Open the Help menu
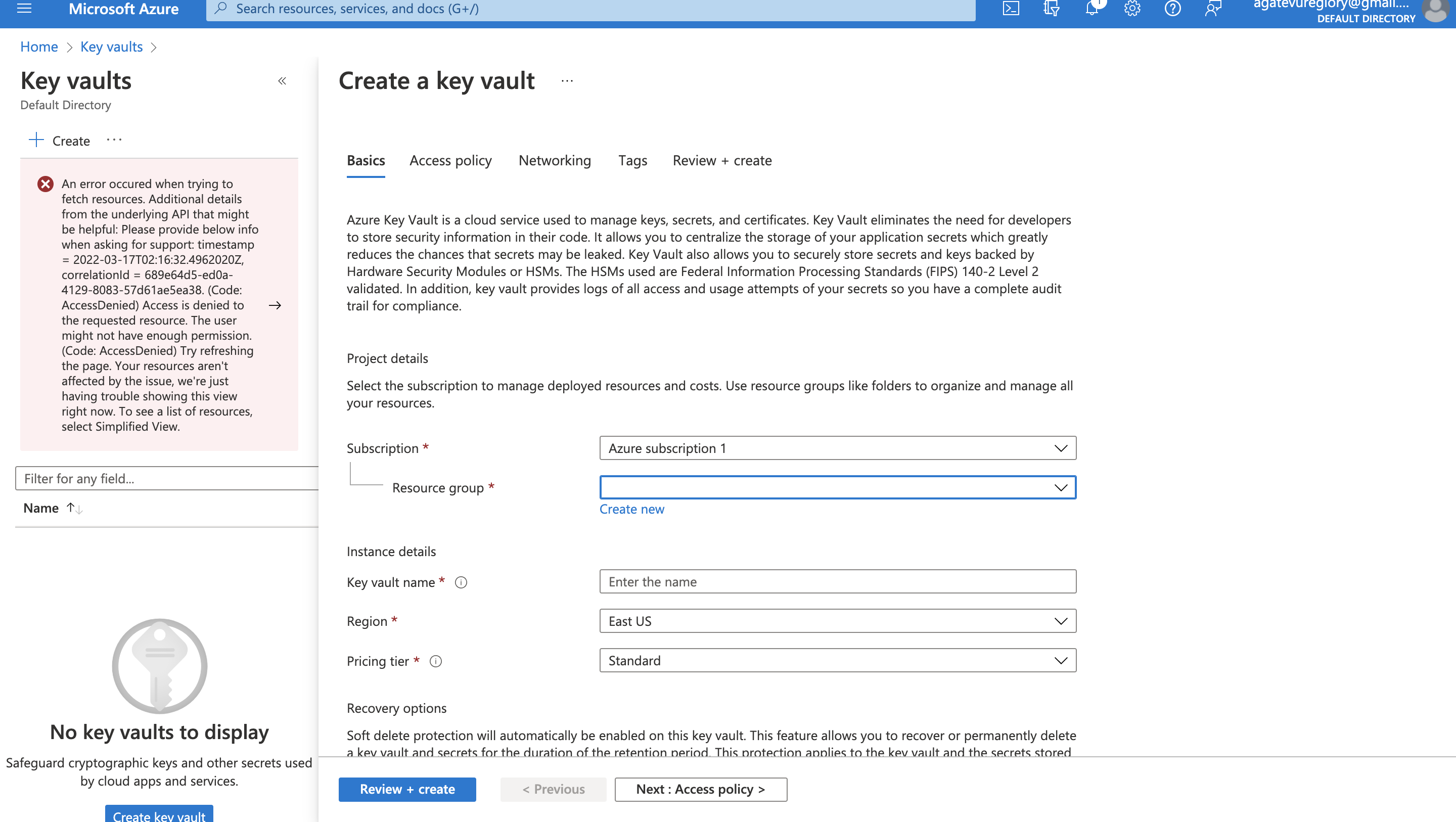 tap(1173, 9)
